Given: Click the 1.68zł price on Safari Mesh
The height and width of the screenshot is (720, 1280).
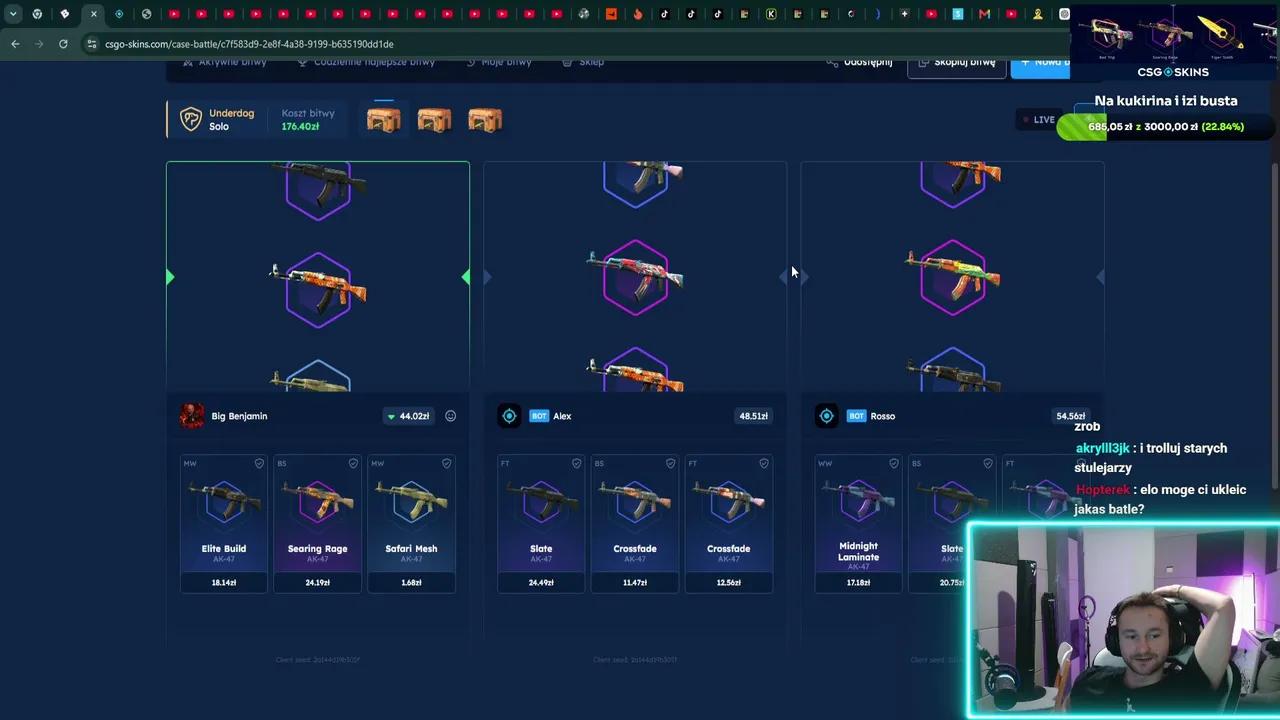Looking at the screenshot, I should pos(411,582).
